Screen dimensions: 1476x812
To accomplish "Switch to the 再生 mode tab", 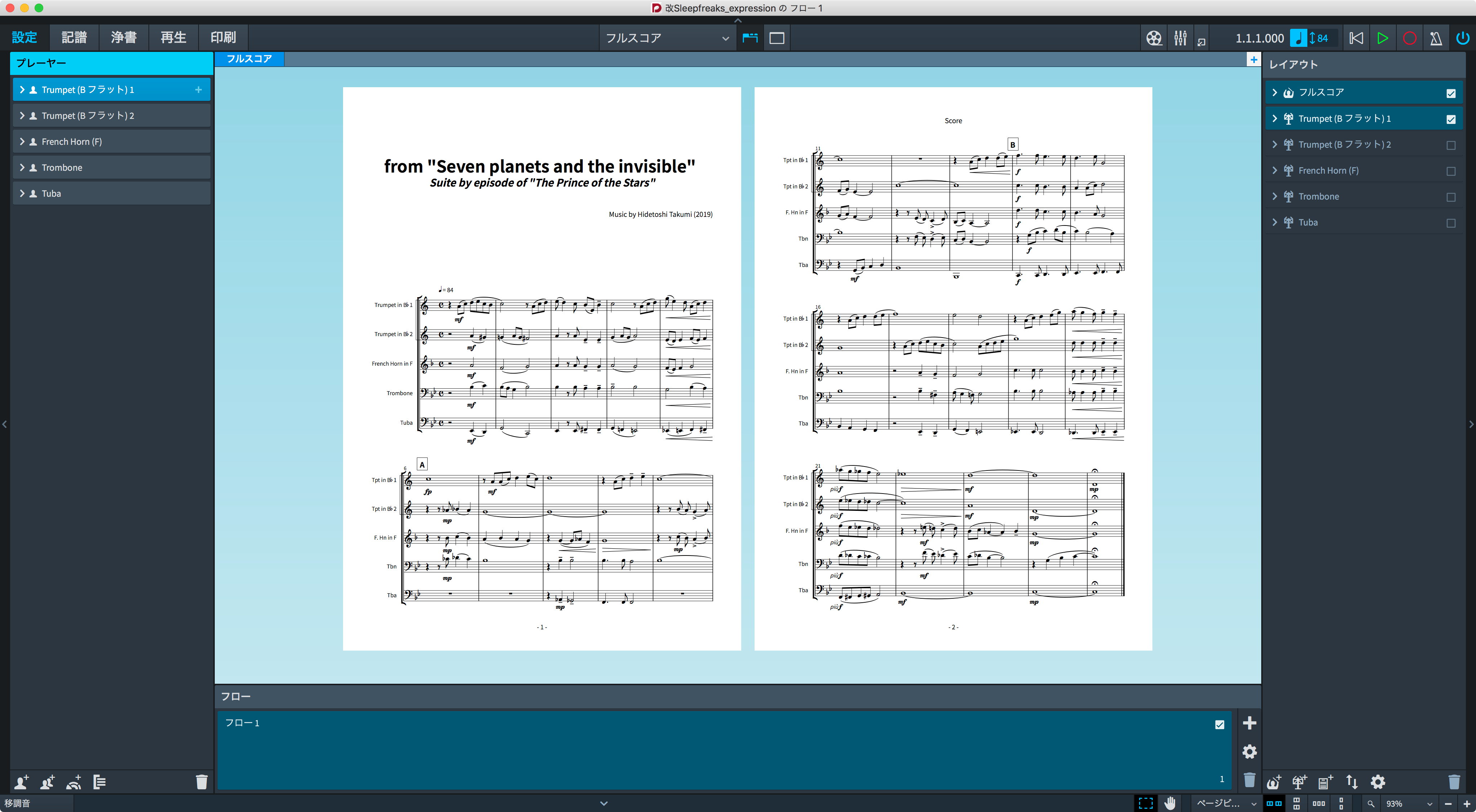I will tap(174, 37).
